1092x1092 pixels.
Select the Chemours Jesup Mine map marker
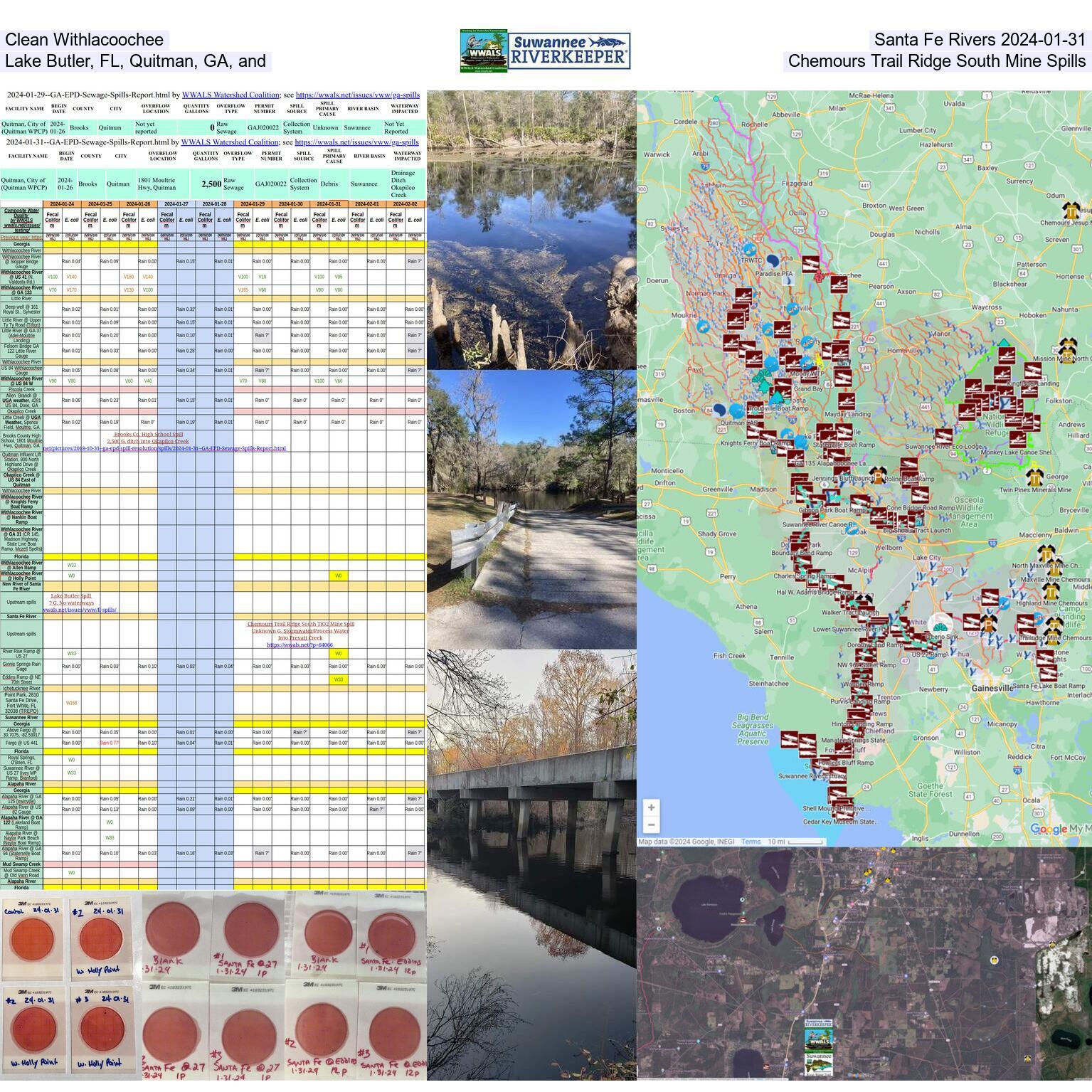(x=1071, y=211)
